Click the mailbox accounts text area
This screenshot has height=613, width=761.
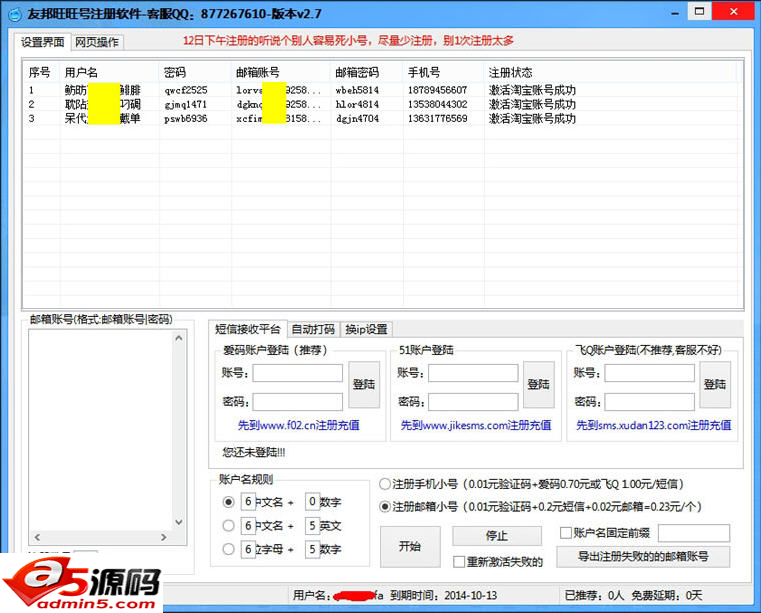tap(101, 430)
